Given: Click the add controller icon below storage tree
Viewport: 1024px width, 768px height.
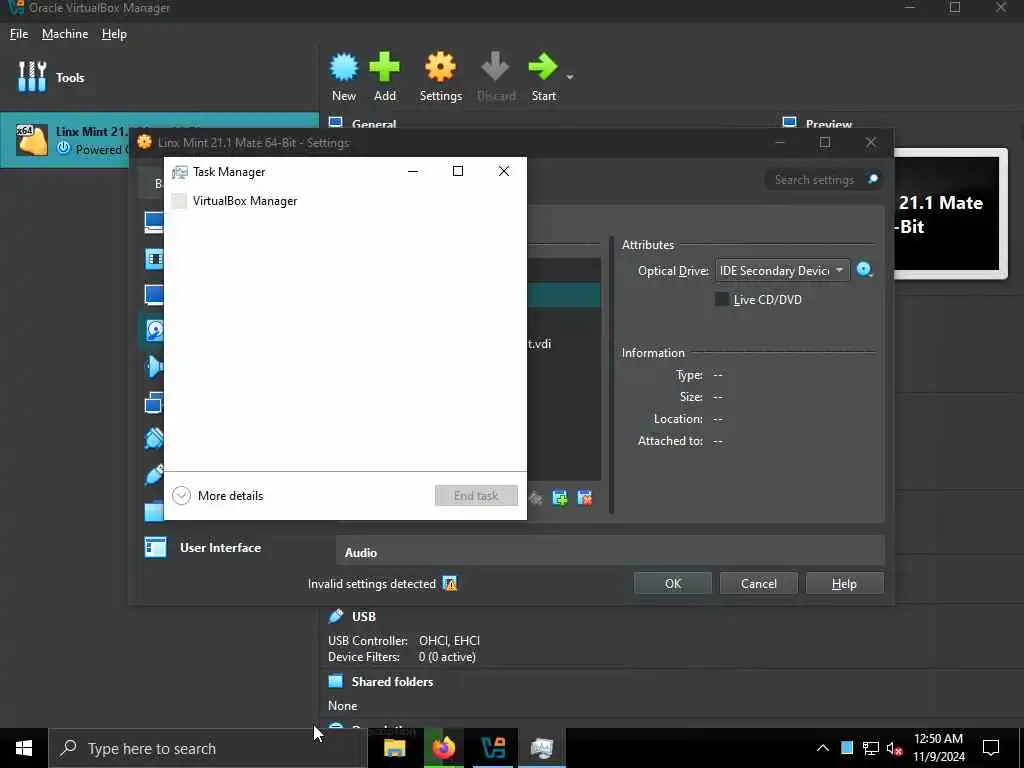Looking at the screenshot, I should tap(560, 498).
